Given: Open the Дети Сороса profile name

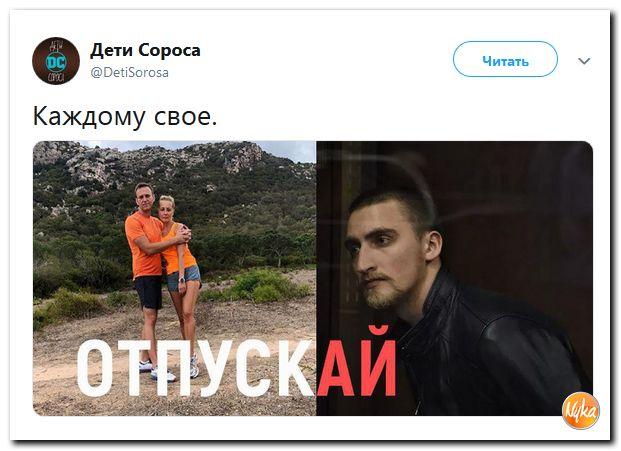Looking at the screenshot, I should pos(145,50).
